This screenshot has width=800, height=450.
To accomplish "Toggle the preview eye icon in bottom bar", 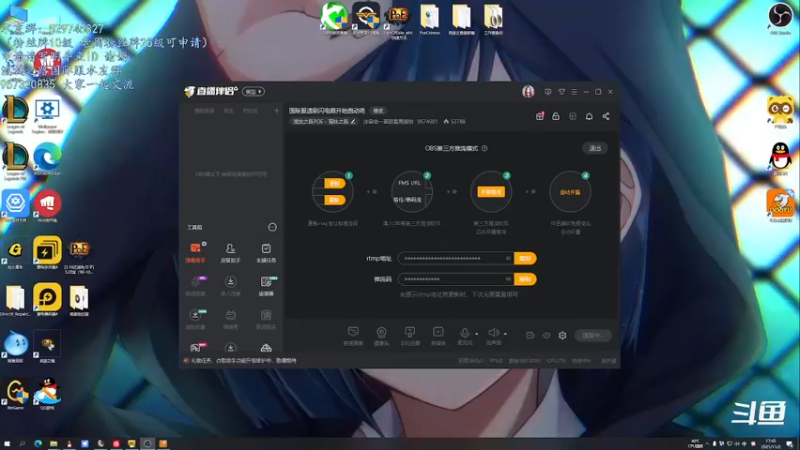I will click(x=546, y=335).
